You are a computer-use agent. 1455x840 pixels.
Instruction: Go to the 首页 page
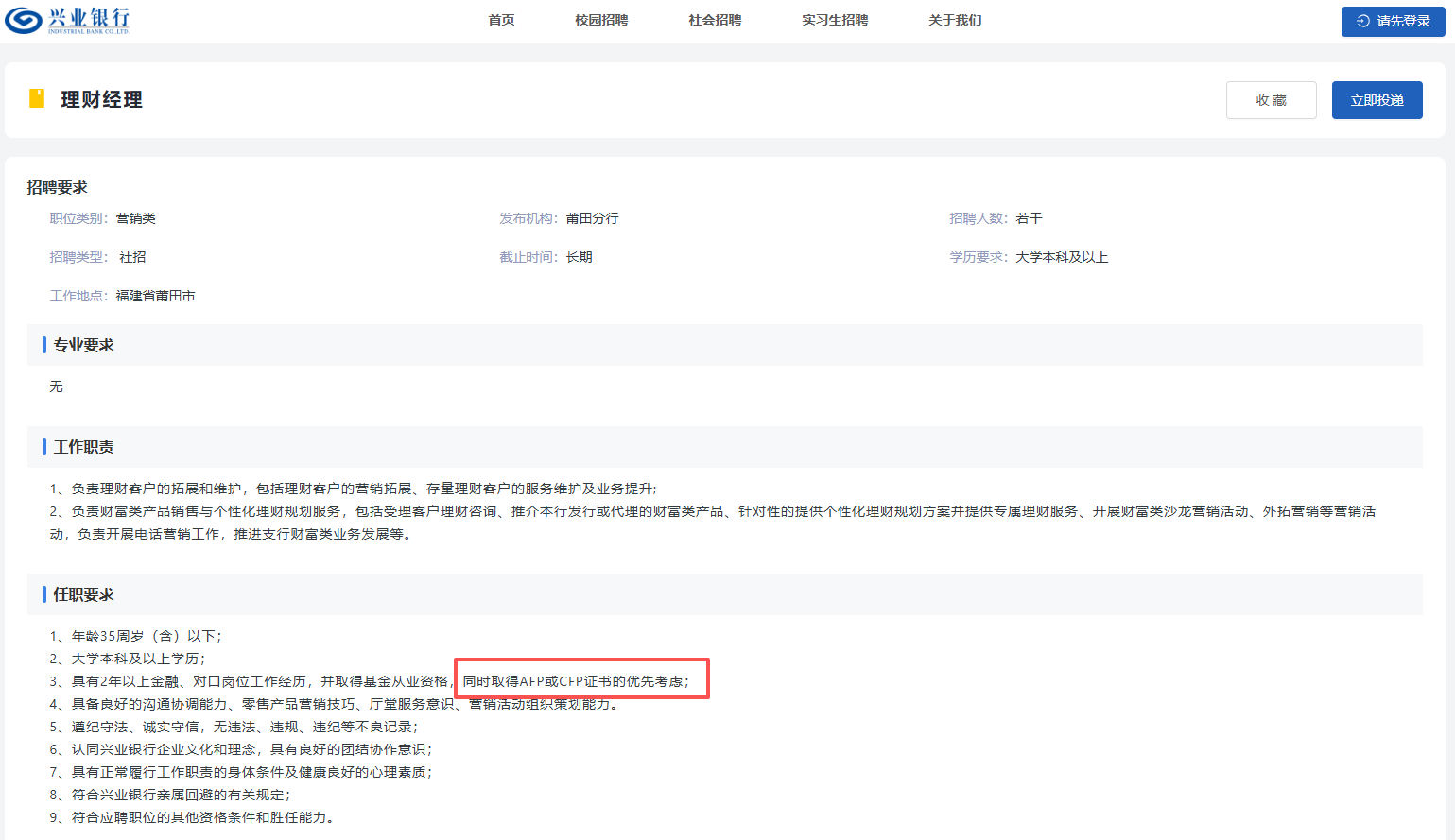click(501, 20)
